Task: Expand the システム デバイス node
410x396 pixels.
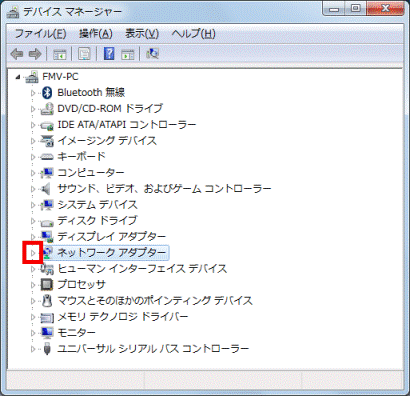Action: tap(33, 205)
